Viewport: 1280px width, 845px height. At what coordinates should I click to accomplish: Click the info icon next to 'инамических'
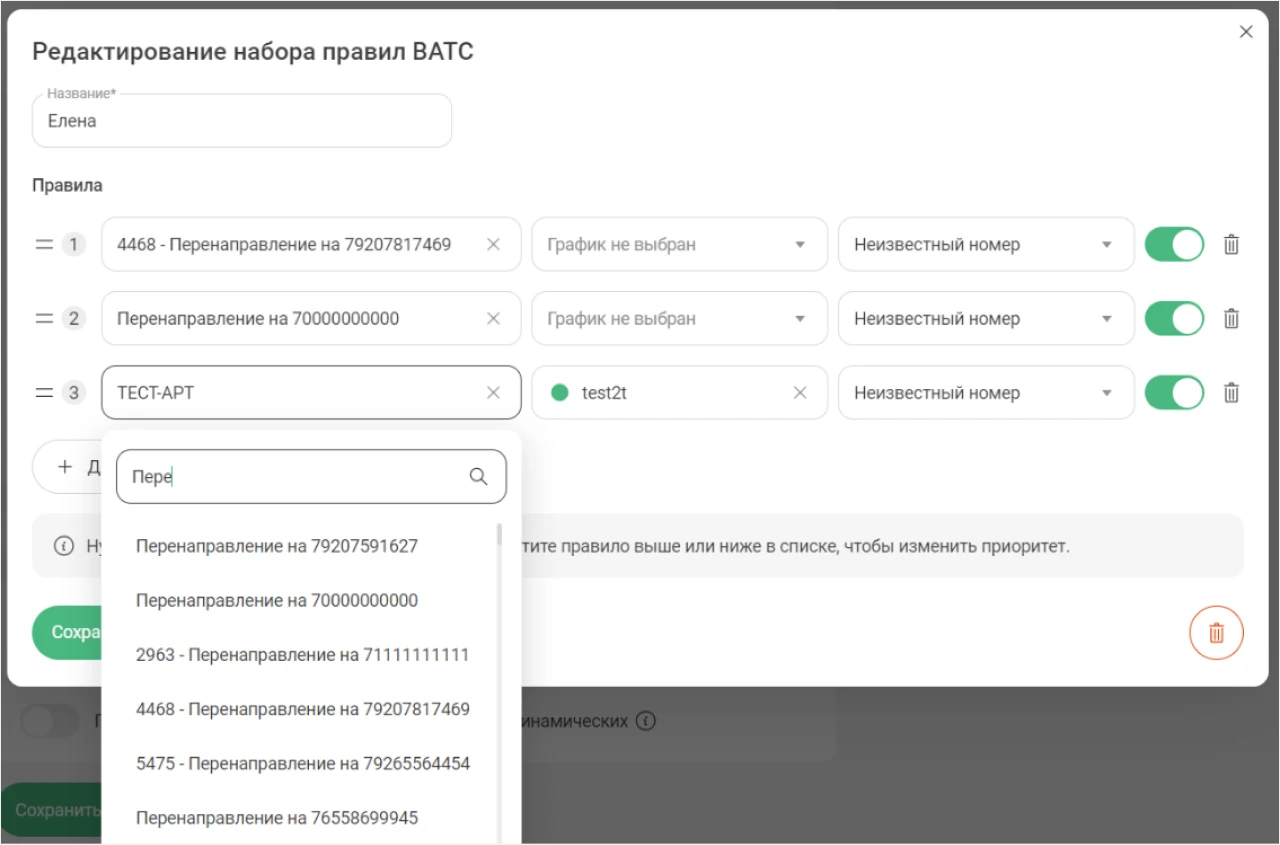[x=646, y=721]
